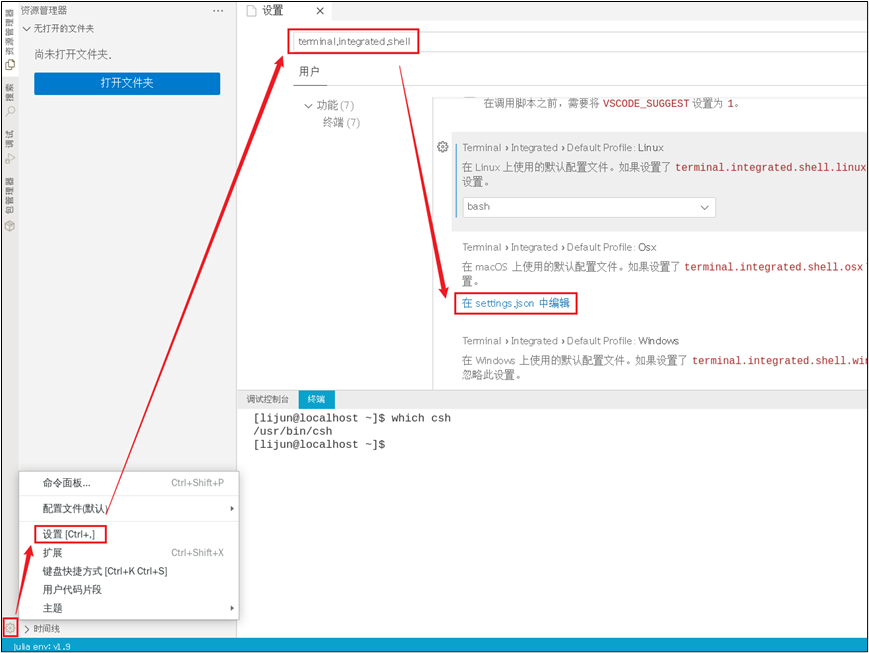Open the Explorer view in activity bar
Image resolution: width=869 pixels, height=653 pixels.
click(10, 65)
